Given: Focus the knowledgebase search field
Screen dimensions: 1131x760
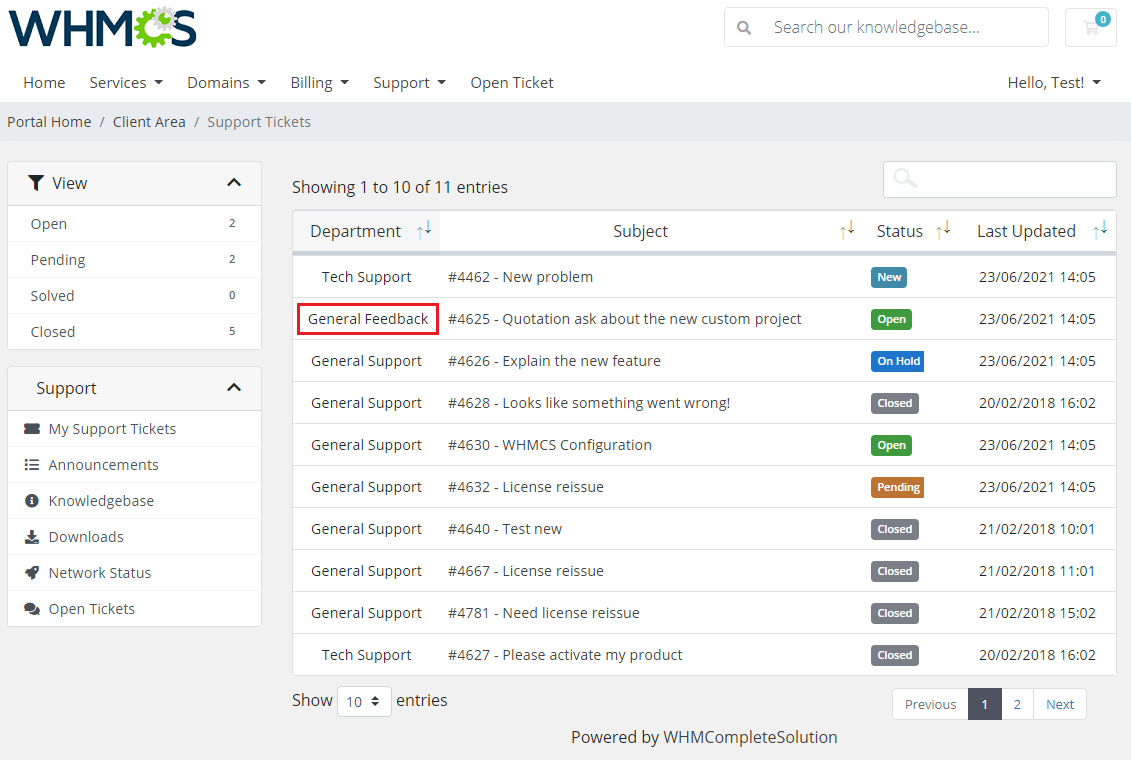Looking at the screenshot, I should tap(886, 27).
